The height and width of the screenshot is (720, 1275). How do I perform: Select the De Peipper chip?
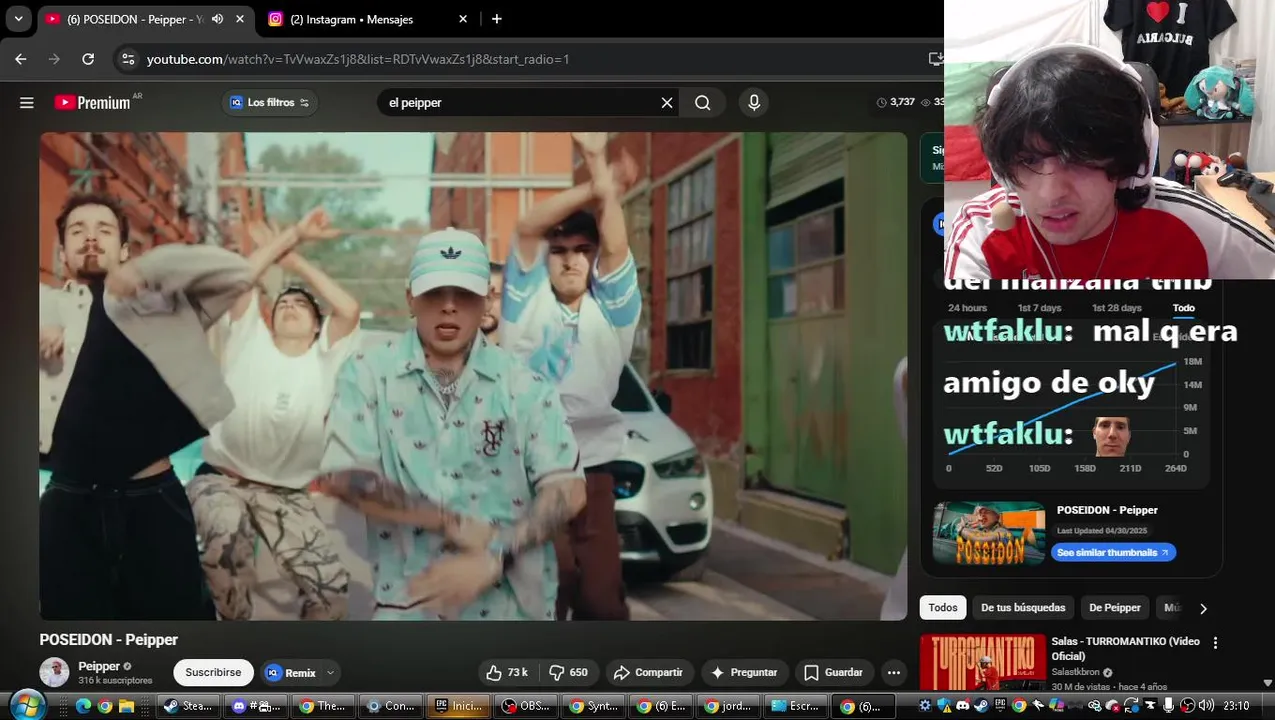pyautogui.click(x=1114, y=607)
